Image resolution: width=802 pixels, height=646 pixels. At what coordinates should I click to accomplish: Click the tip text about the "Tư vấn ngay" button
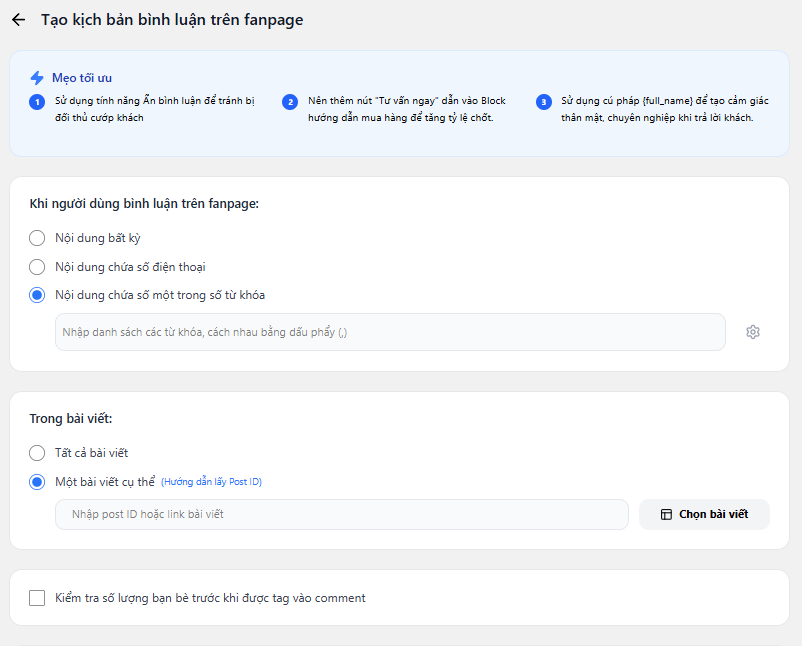(407, 109)
